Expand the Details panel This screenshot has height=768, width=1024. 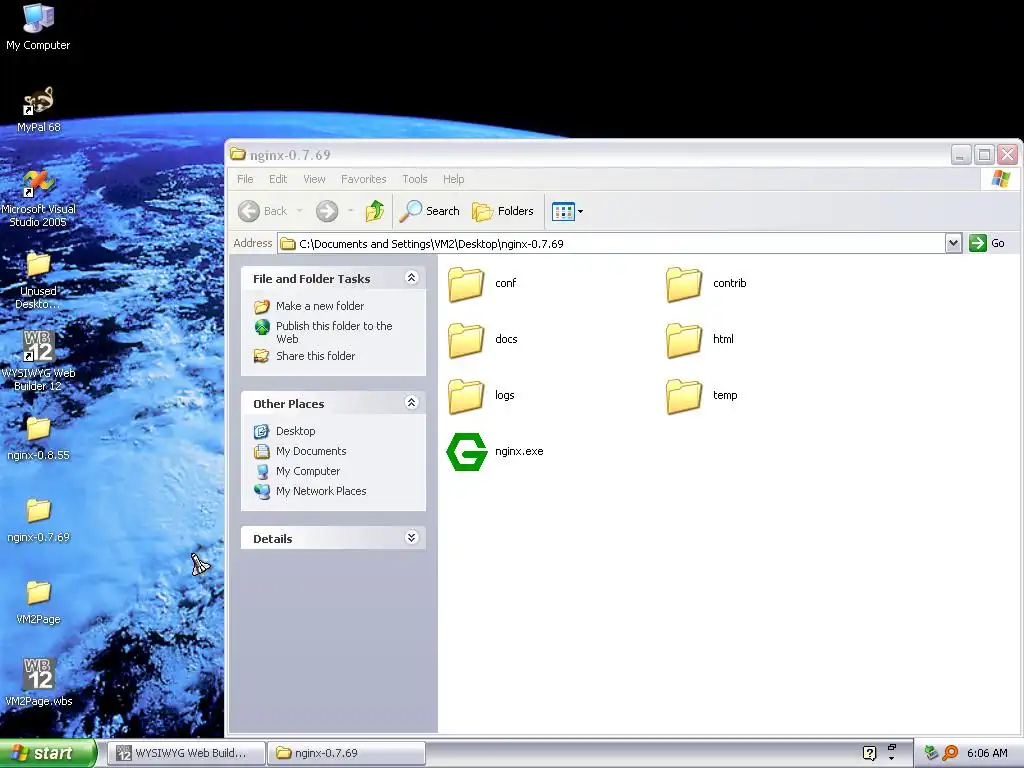[411, 537]
